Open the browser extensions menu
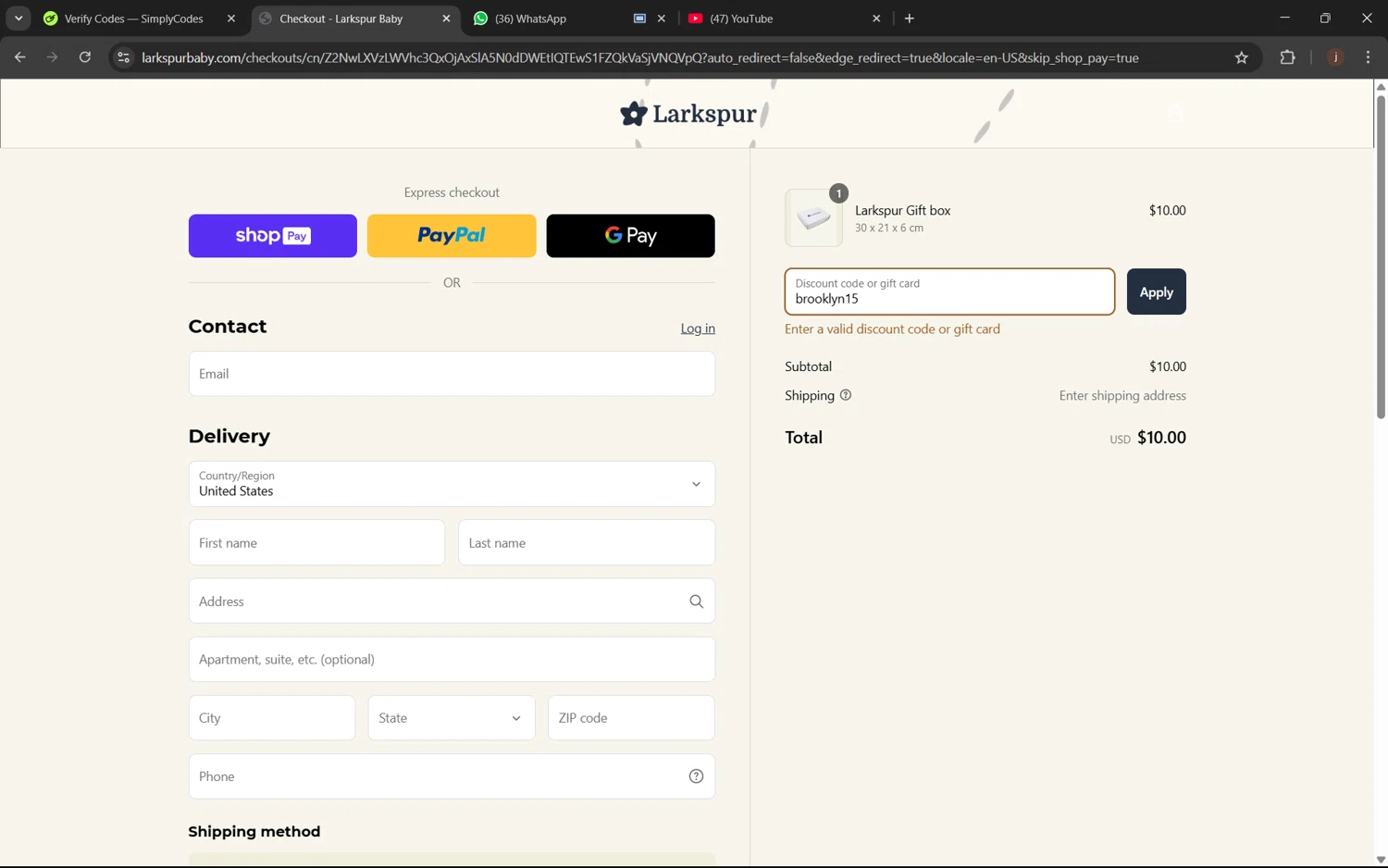 point(1287,57)
